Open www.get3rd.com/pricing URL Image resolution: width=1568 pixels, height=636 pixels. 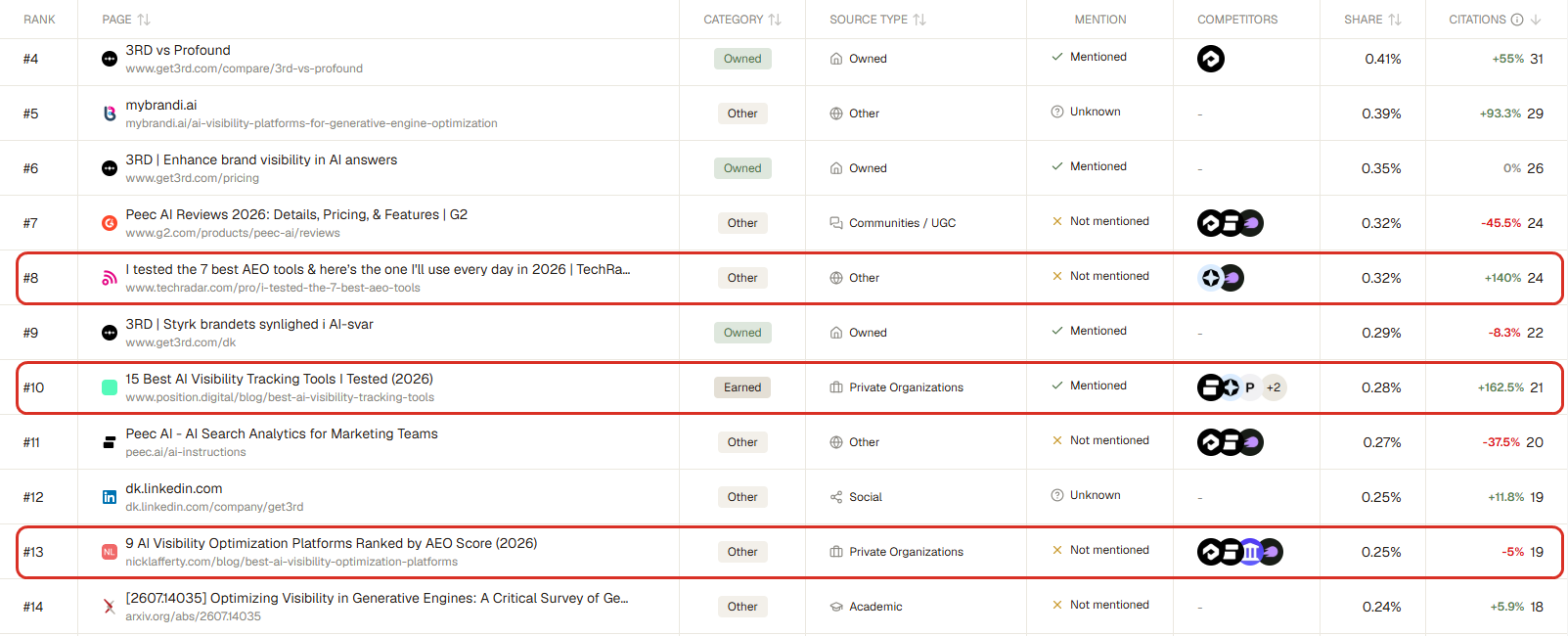pyautogui.click(x=193, y=178)
